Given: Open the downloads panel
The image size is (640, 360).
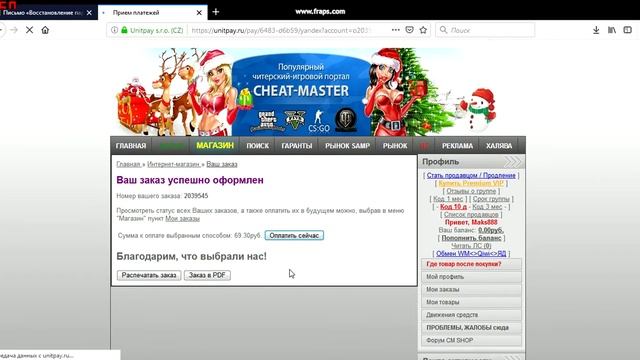Looking at the screenshot, I should [x=596, y=30].
